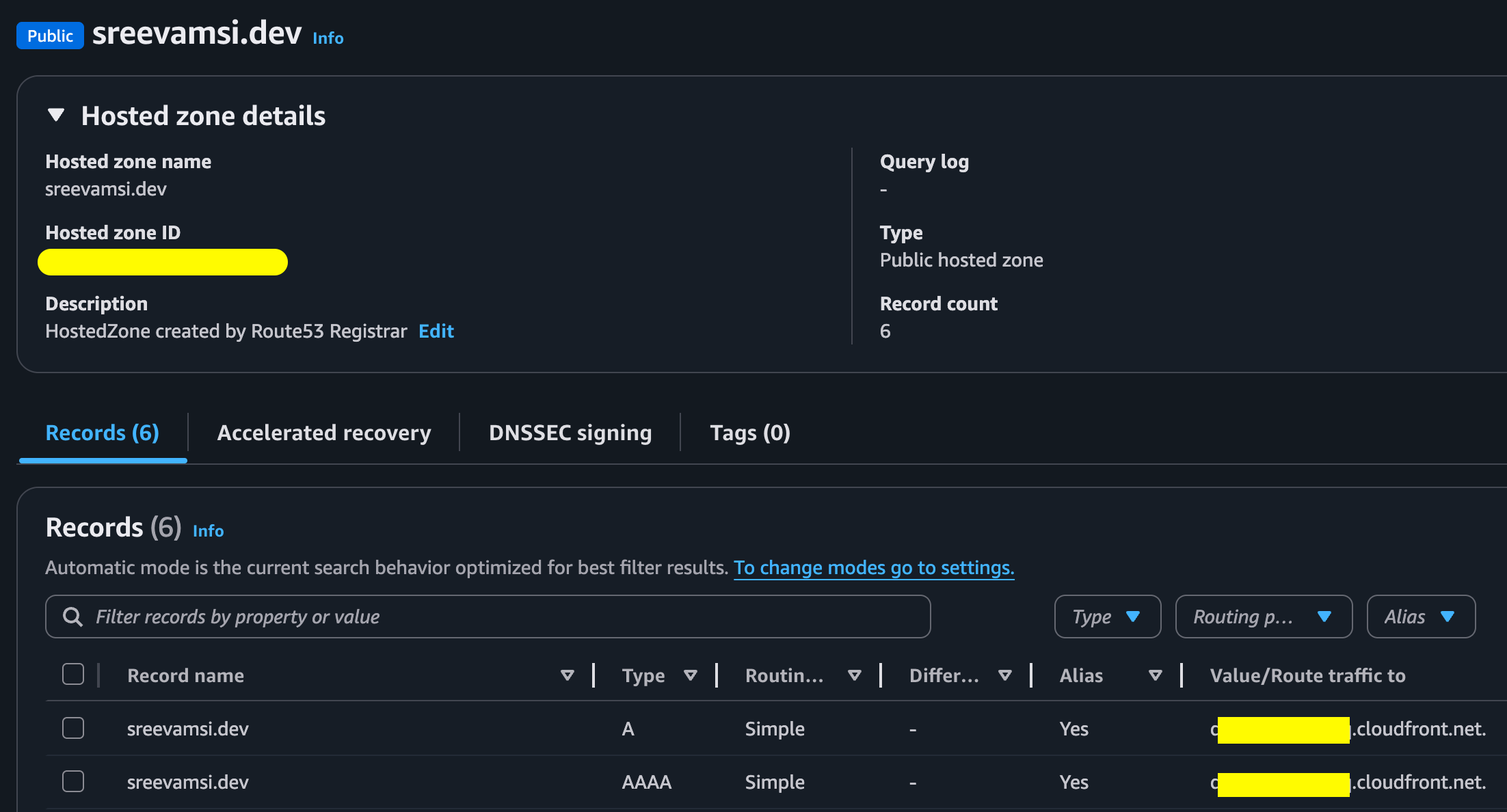Sort by Type column arrow

pos(691,675)
